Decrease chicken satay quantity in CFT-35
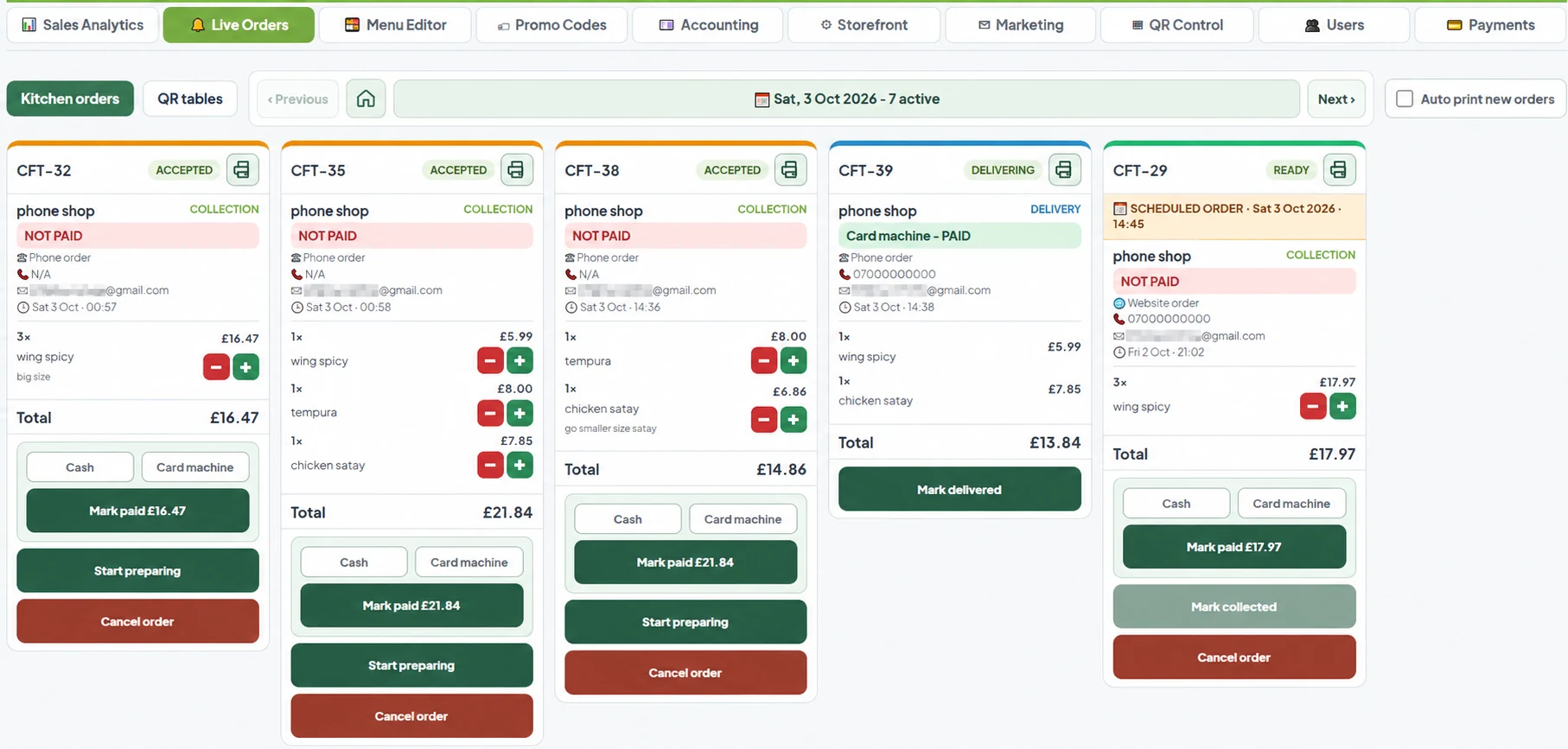This screenshot has height=749, width=1568. 490,465
